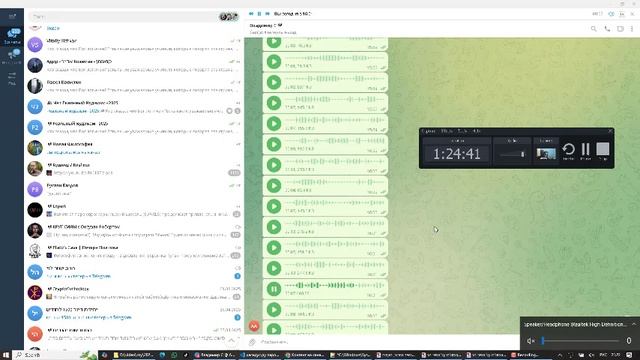Show hidden tray icons chevron

pos(560,355)
